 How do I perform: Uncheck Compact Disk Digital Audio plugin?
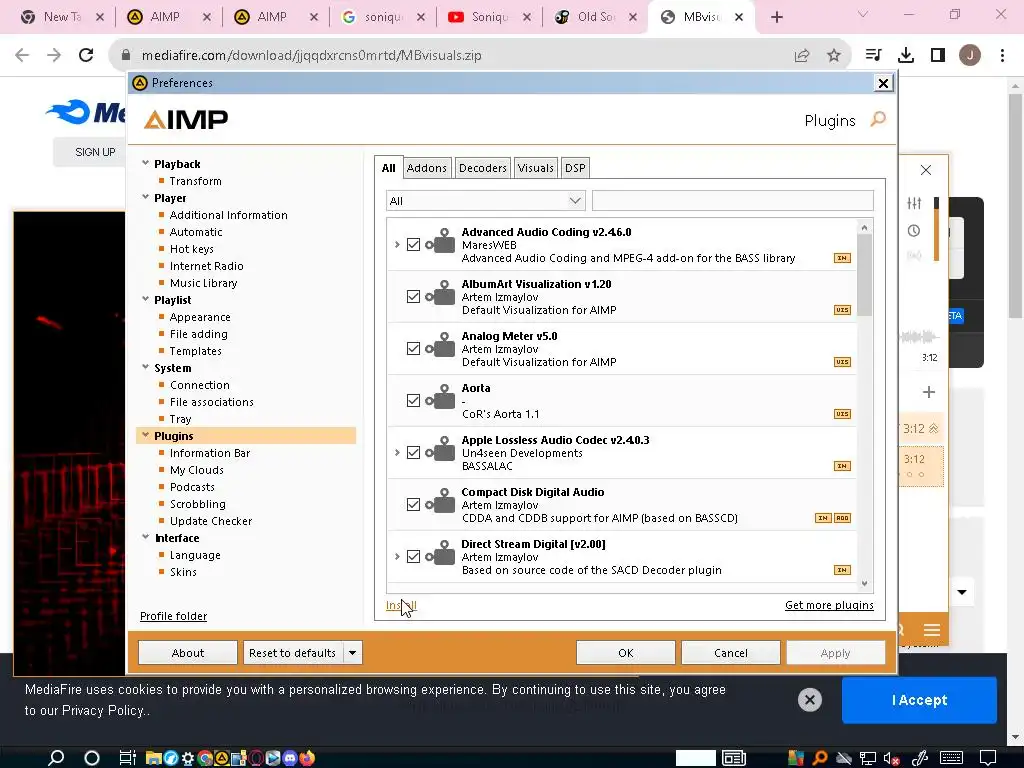413,504
